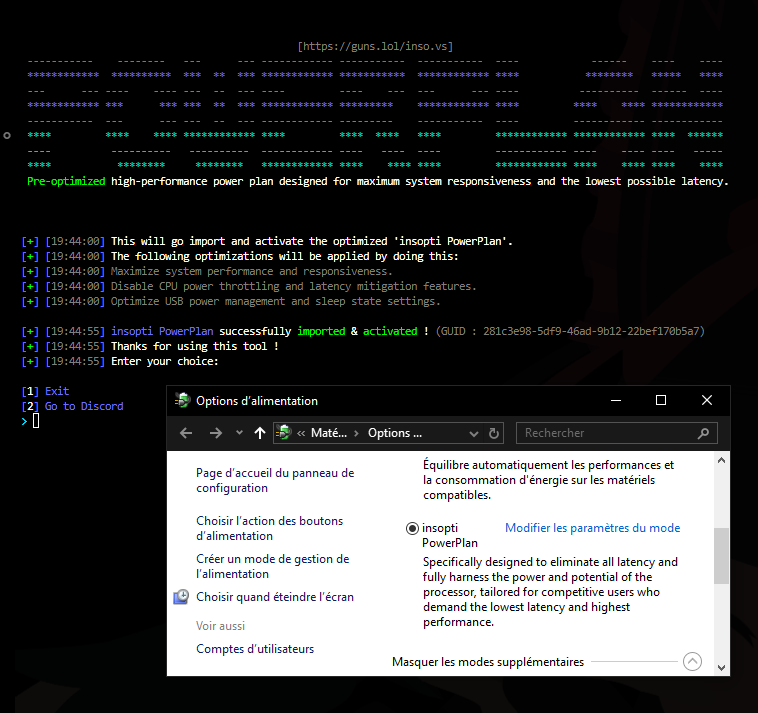758x713 pixels.
Task: Click the 'Enter your choice:' terminal line
Action: coord(165,361)
